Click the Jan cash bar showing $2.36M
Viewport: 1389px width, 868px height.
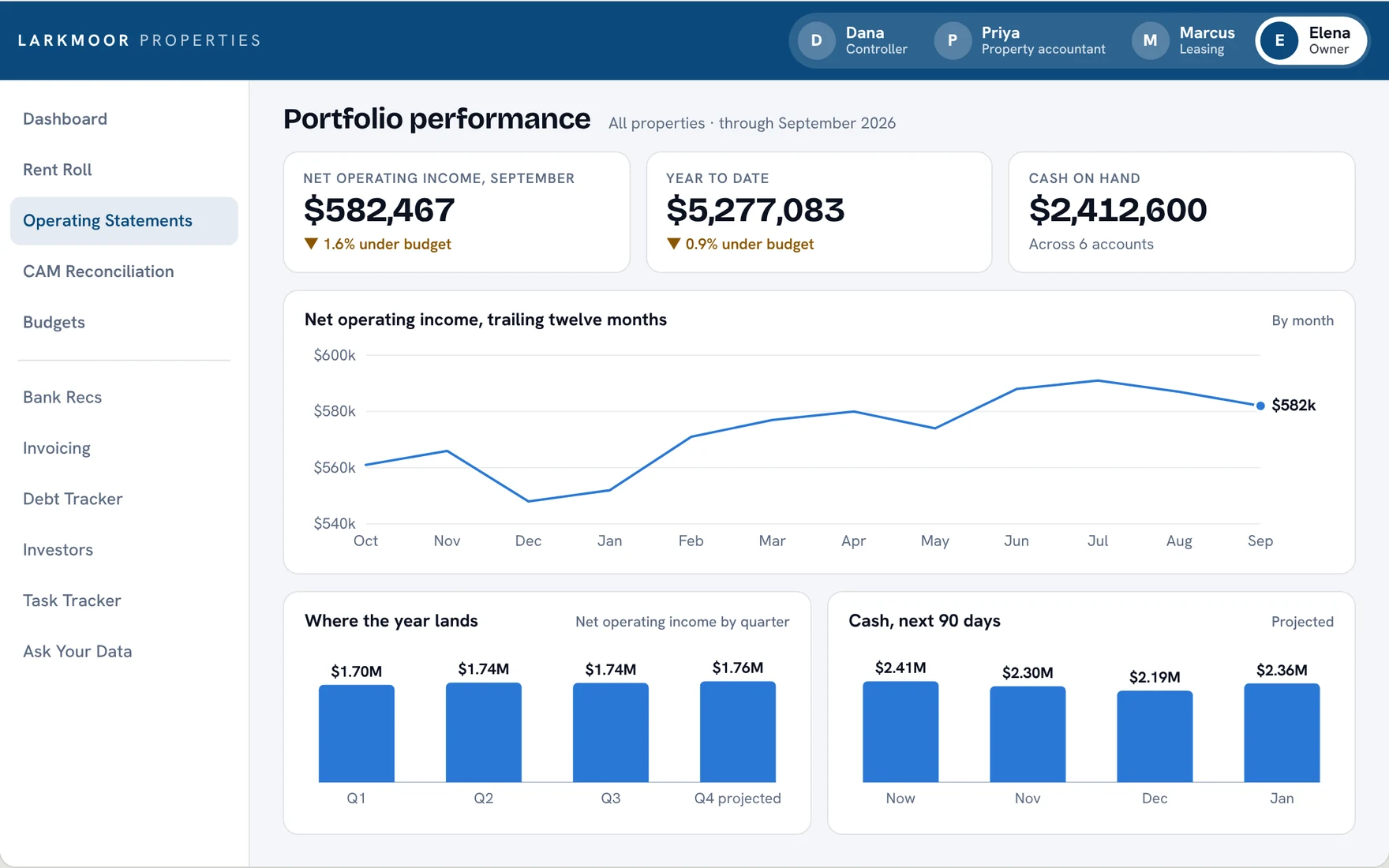click(x=1282, y=732)
